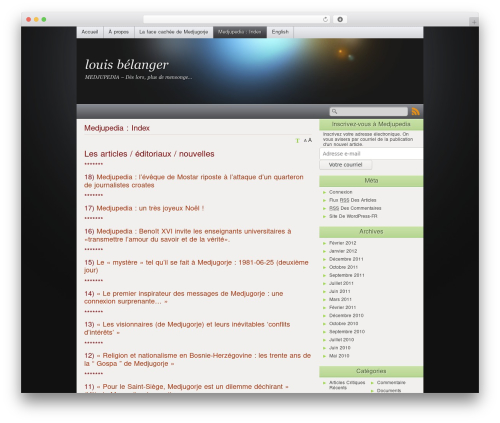Click the browser address bar

point(237,19)
